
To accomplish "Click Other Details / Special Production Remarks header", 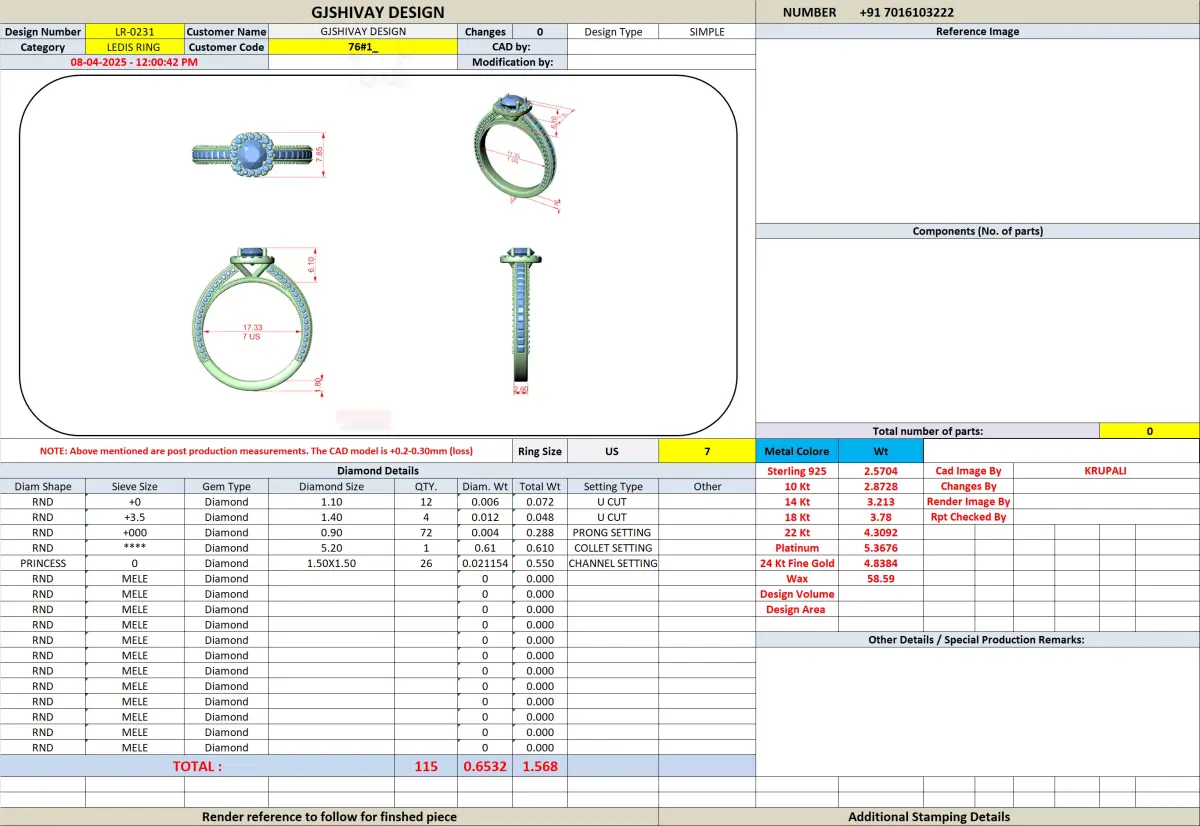I will tap(977, 640).
